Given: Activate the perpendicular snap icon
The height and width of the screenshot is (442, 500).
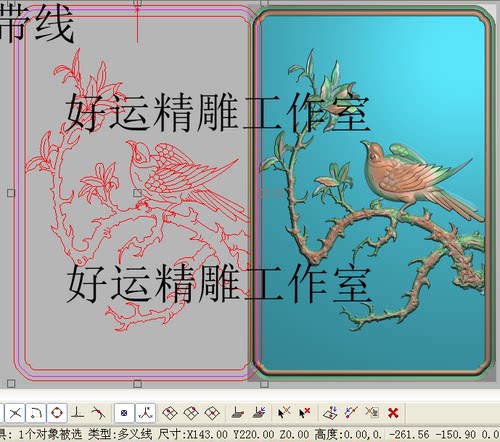Looking at the screenshot, I should (x=77, y=413).
